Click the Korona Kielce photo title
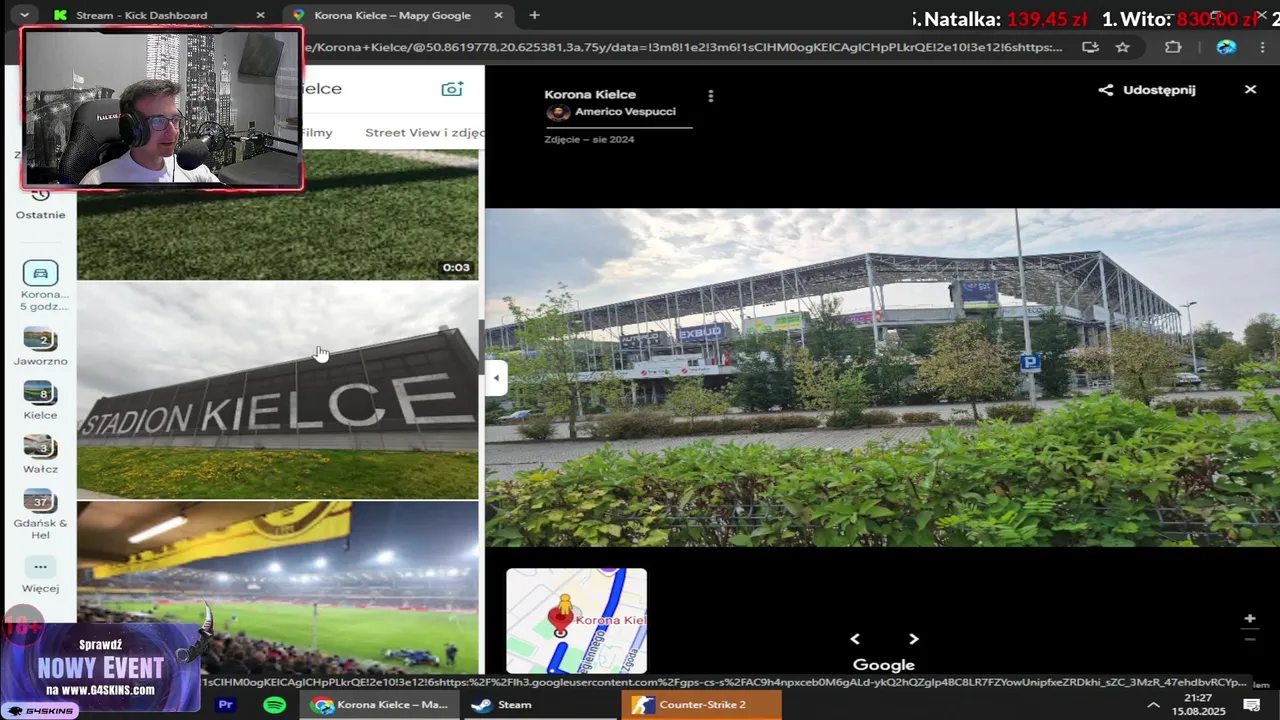Image resolution: width=1280 pixels, height=720 pixels. click(590, 94)
